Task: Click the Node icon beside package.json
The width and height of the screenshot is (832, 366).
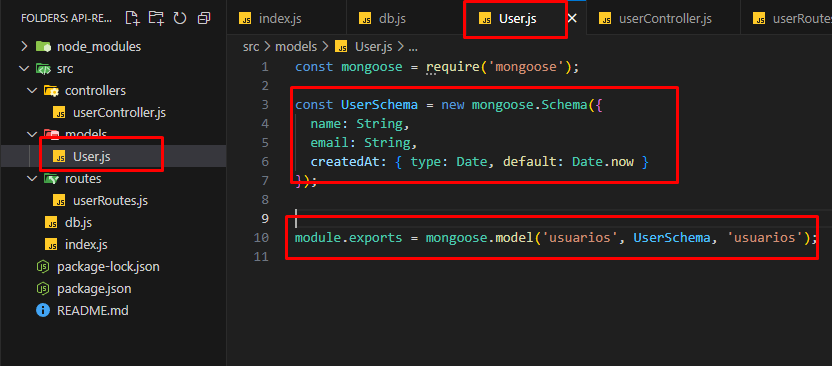Action: (42, 289)
